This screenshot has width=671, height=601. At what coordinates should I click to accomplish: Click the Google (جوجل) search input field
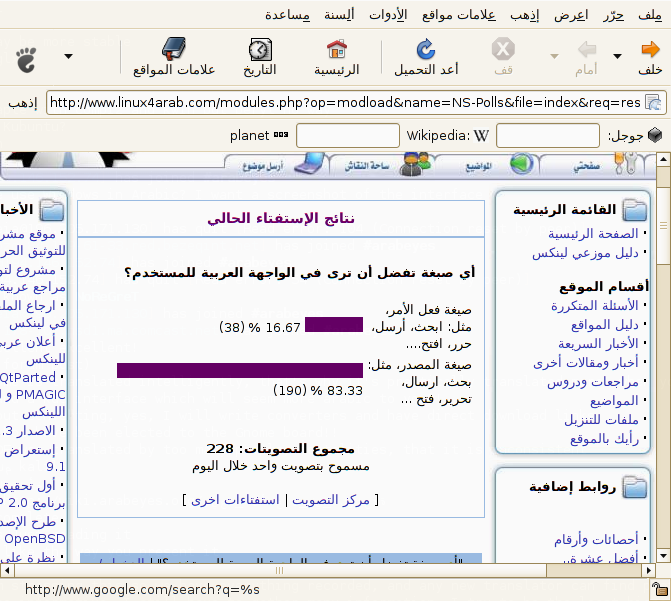click(x=548, y=136)
